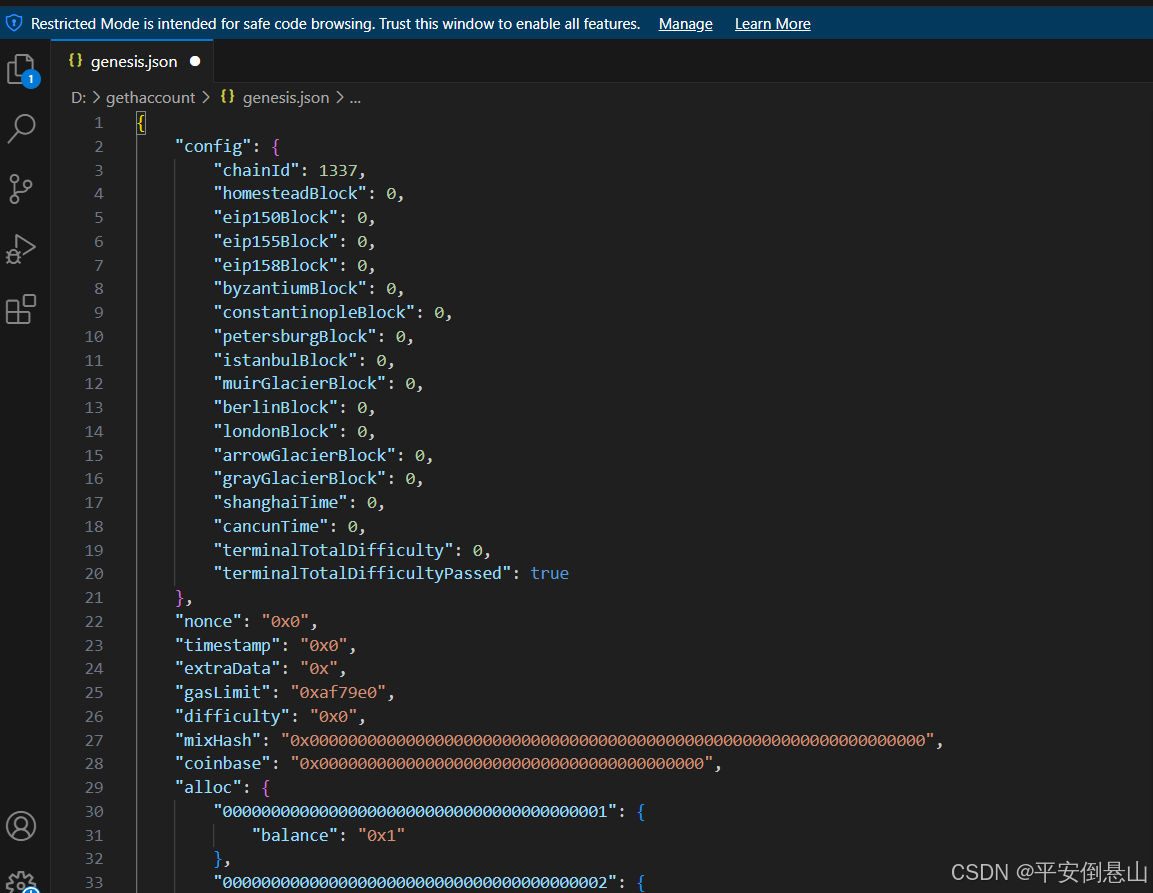Click the breadcrumb ellipsis segment
Image resolution: width=1153 pixels, height=893 pixels.
pyautogui.click(x=355, y=98)
